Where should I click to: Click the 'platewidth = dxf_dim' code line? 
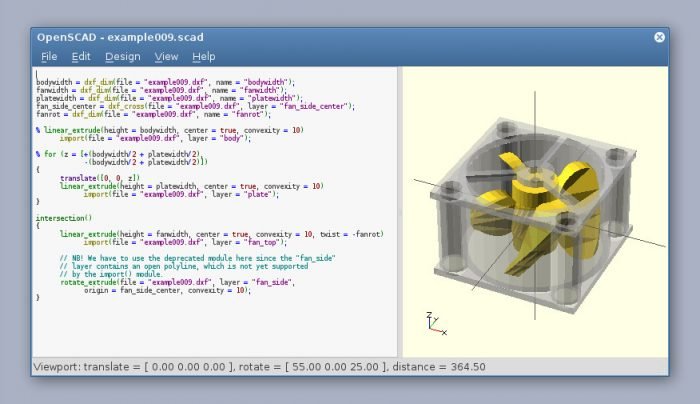pyautogui.click(x=169, y=98)
